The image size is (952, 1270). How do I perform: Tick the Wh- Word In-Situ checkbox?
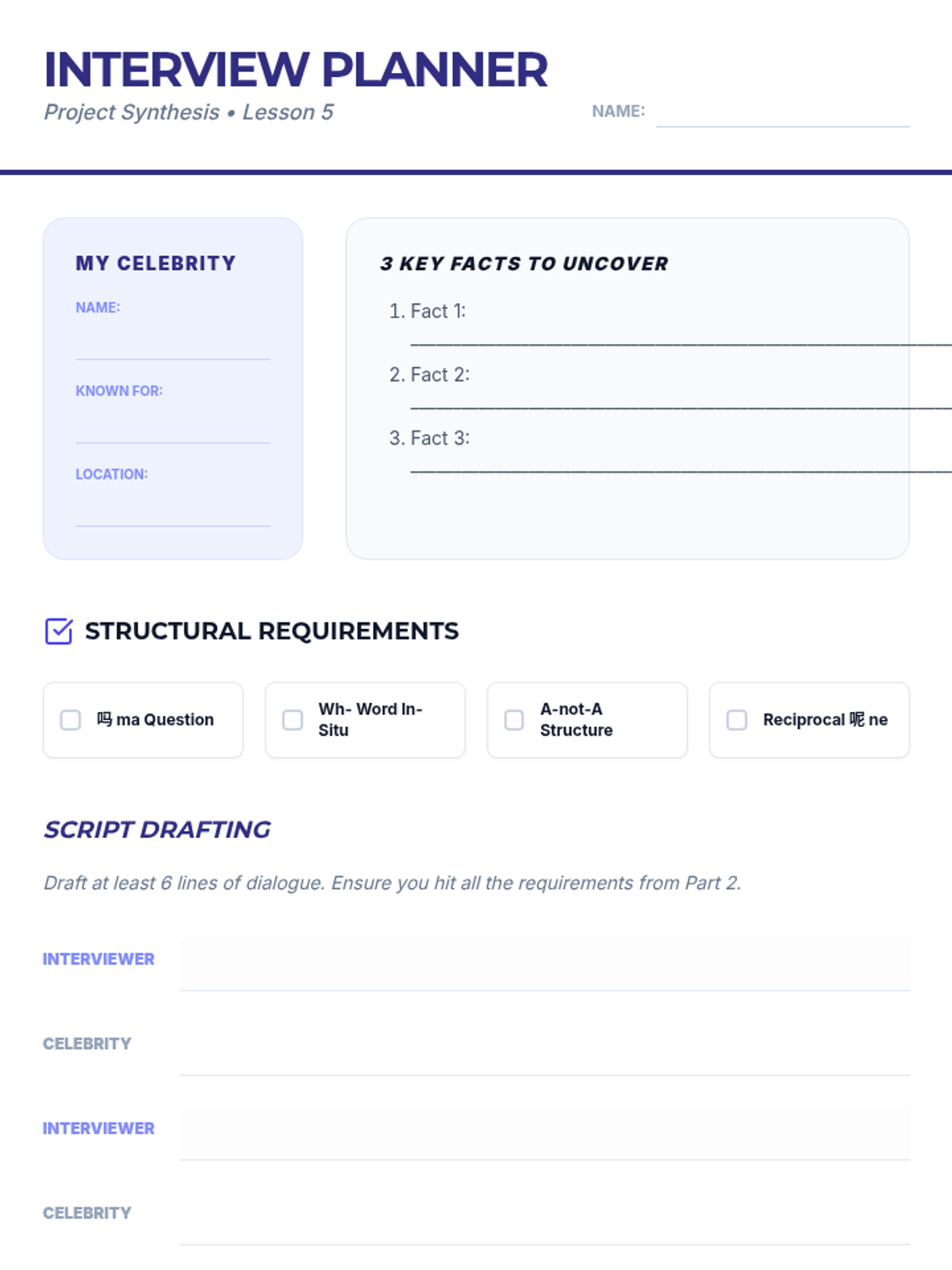point(293,720)
